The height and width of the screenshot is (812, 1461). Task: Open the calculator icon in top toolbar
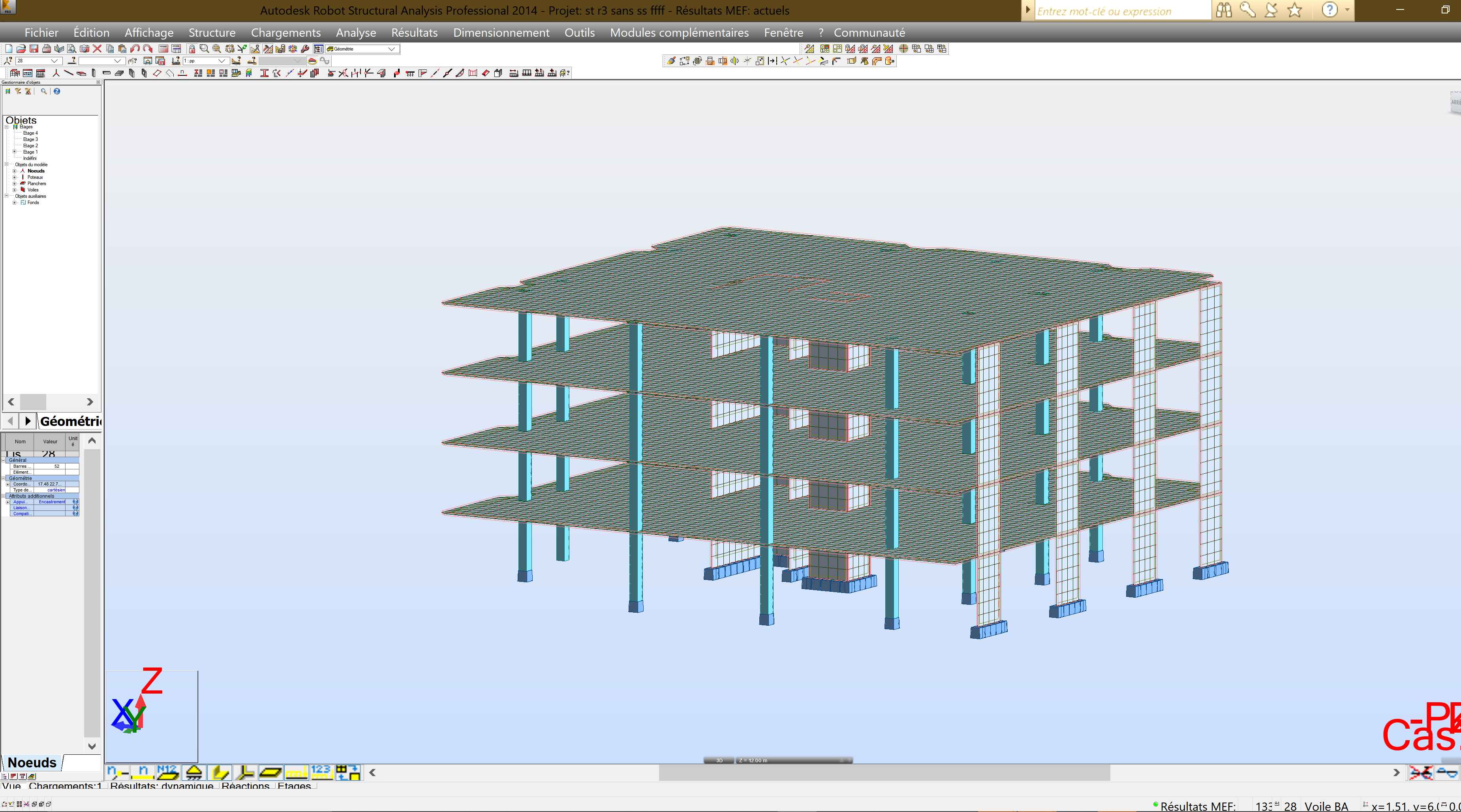(x=163, y=49)
